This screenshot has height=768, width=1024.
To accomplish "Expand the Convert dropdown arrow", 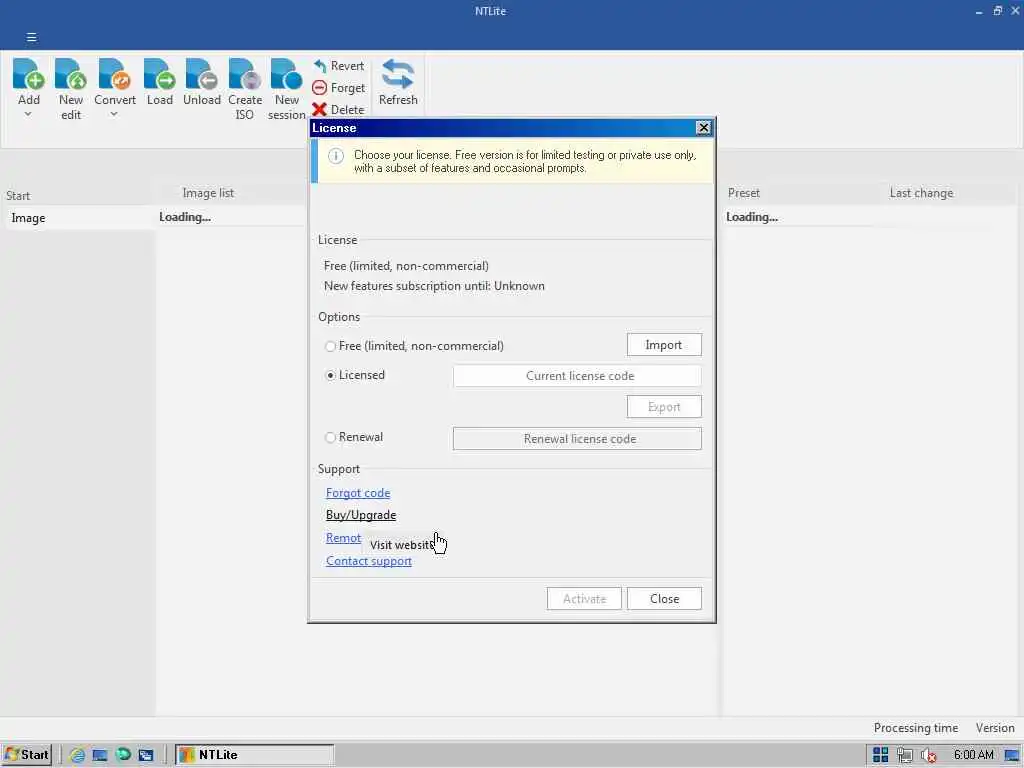I will [x=114, y=115].
